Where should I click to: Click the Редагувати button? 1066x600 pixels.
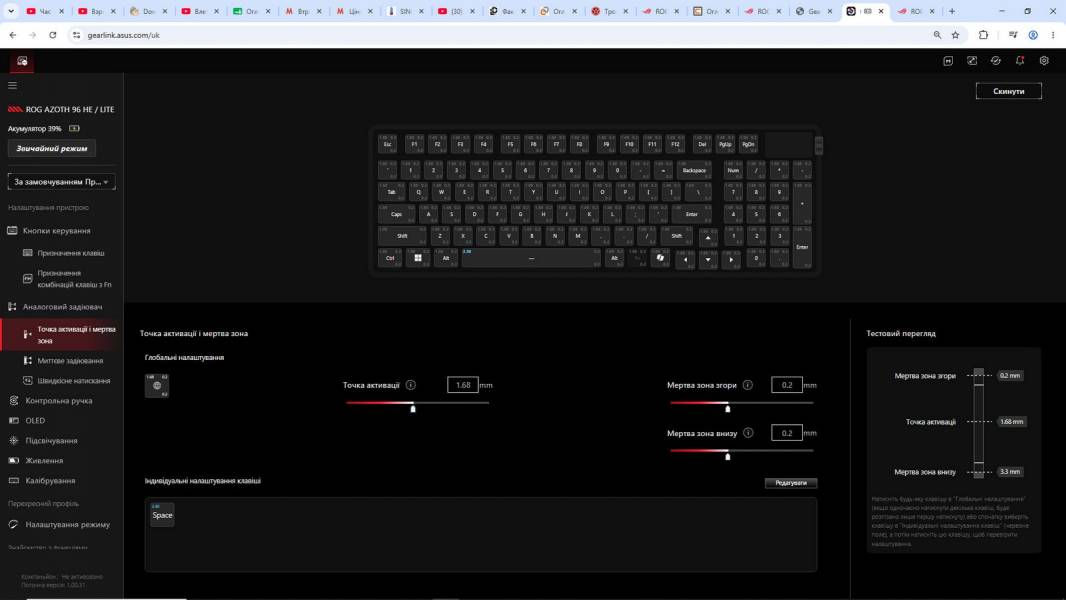coord(791,482)
